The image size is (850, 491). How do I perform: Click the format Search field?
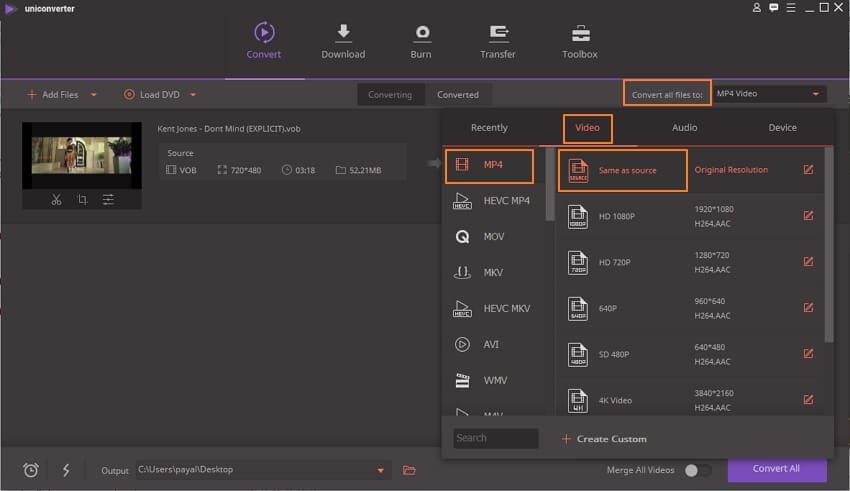495,438
